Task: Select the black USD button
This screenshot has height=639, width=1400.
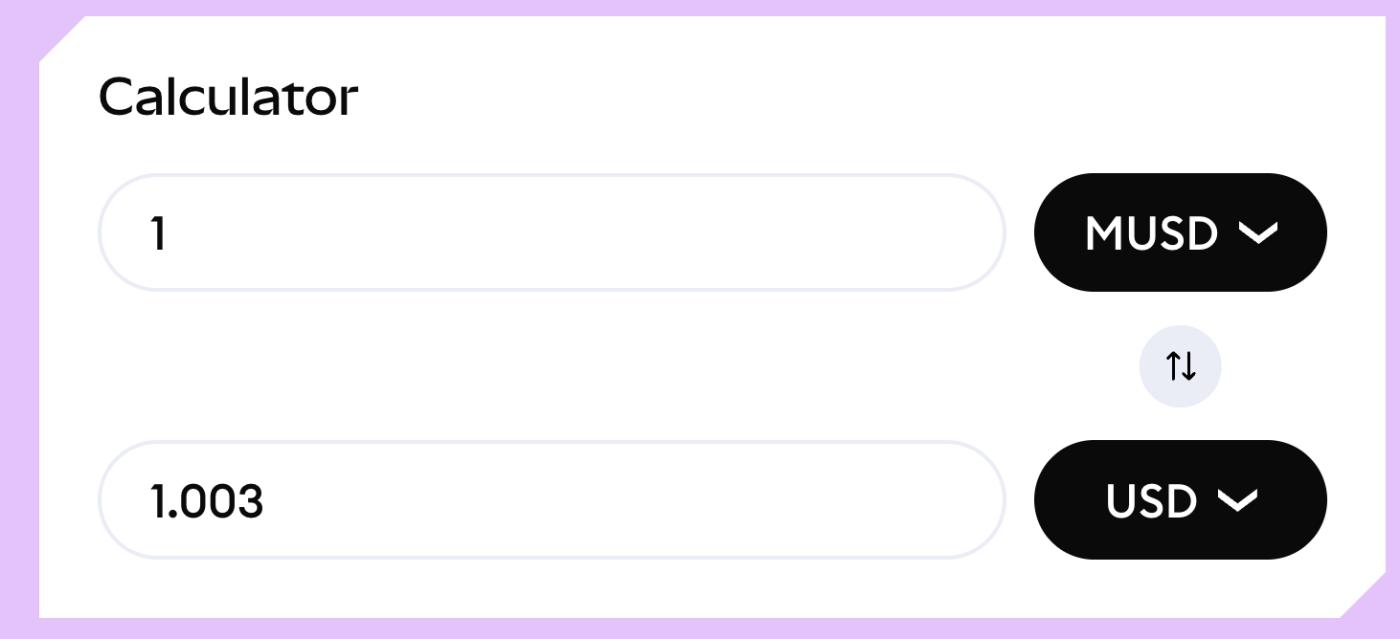Action: pos(1180,499)
